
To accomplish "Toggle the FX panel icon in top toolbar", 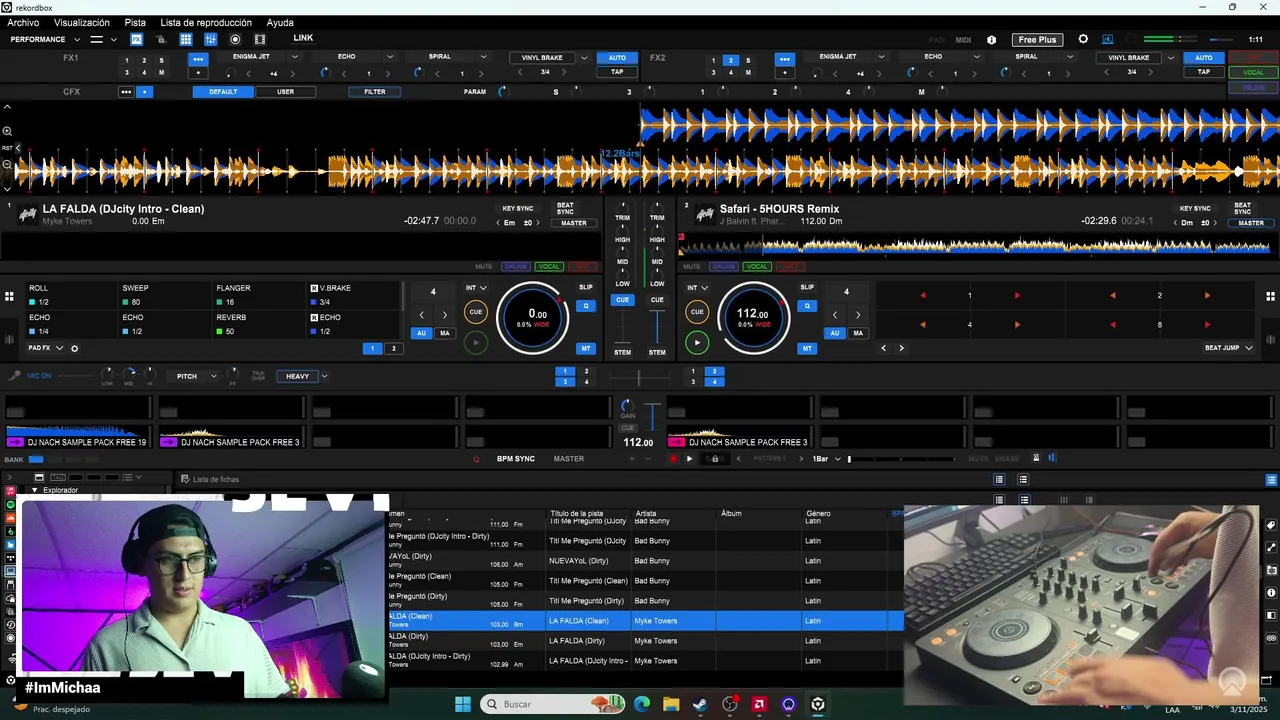I will click(137, 39).
